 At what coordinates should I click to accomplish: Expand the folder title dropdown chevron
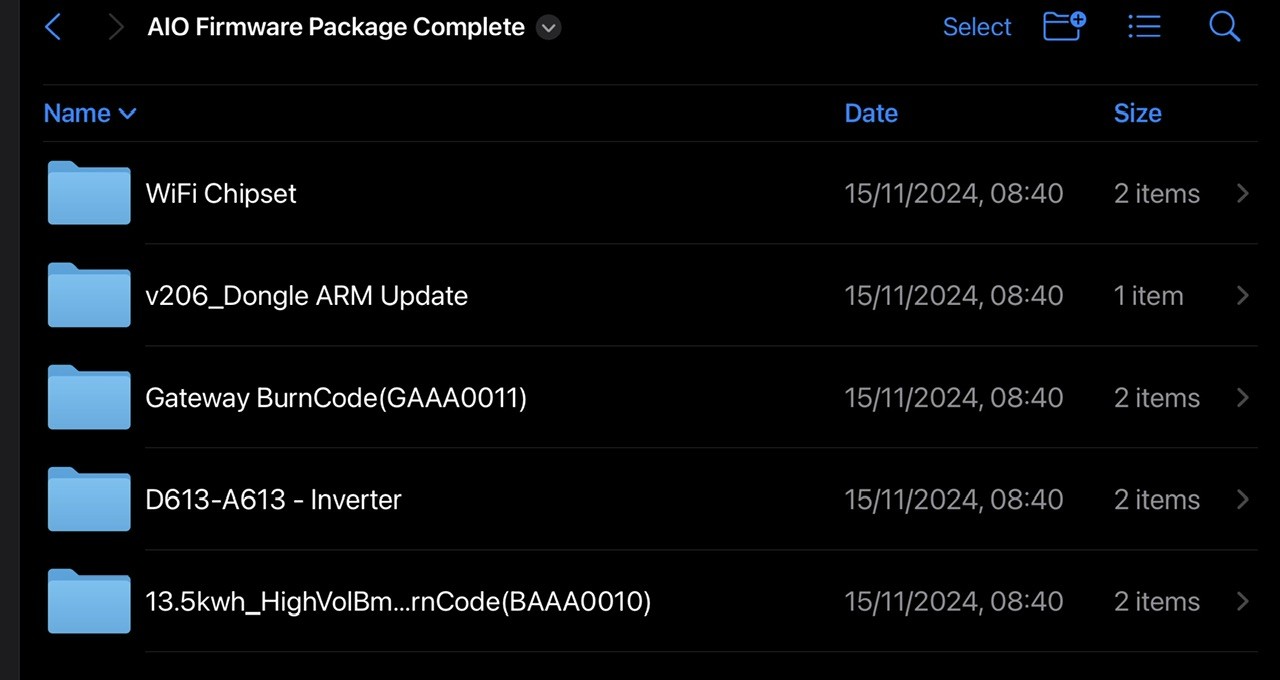coord(548,28)
